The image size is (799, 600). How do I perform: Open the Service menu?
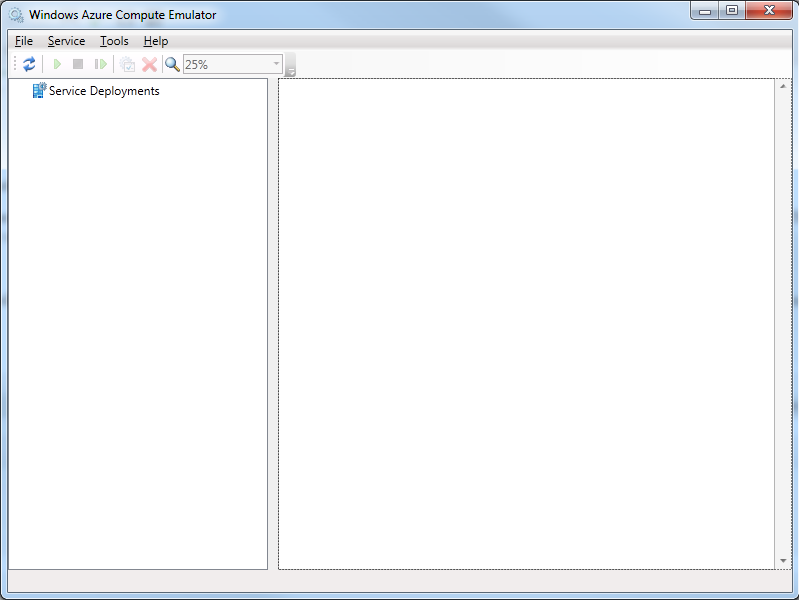click(66, 41)
